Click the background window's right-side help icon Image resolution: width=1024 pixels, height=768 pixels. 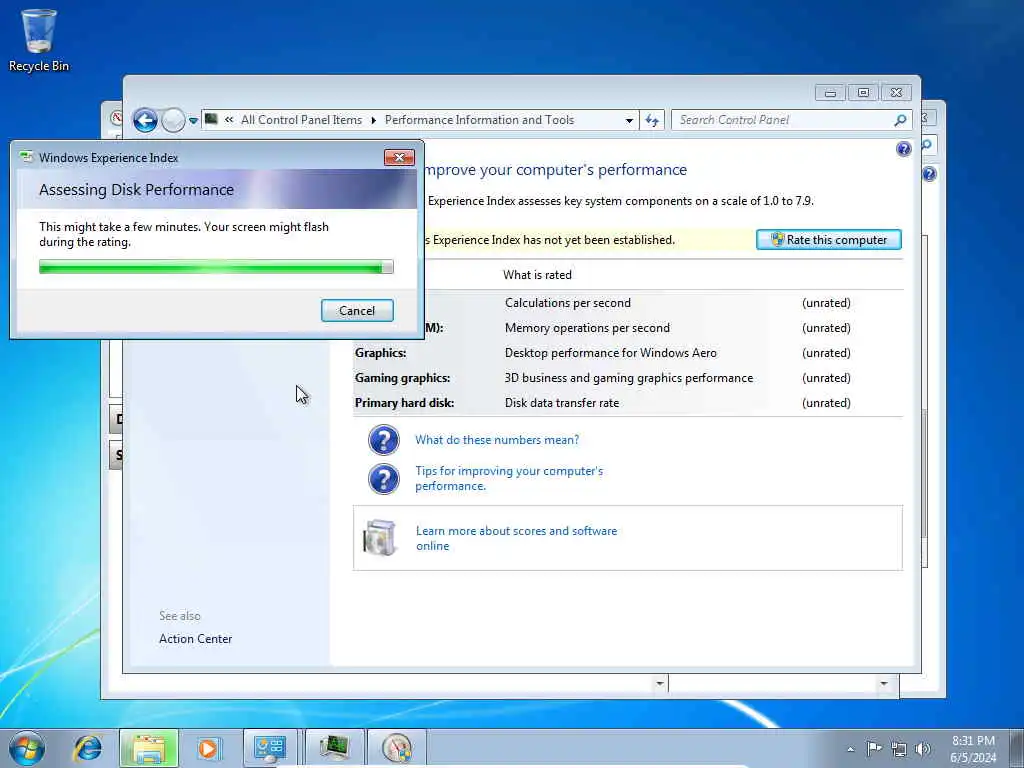point(929,174)
